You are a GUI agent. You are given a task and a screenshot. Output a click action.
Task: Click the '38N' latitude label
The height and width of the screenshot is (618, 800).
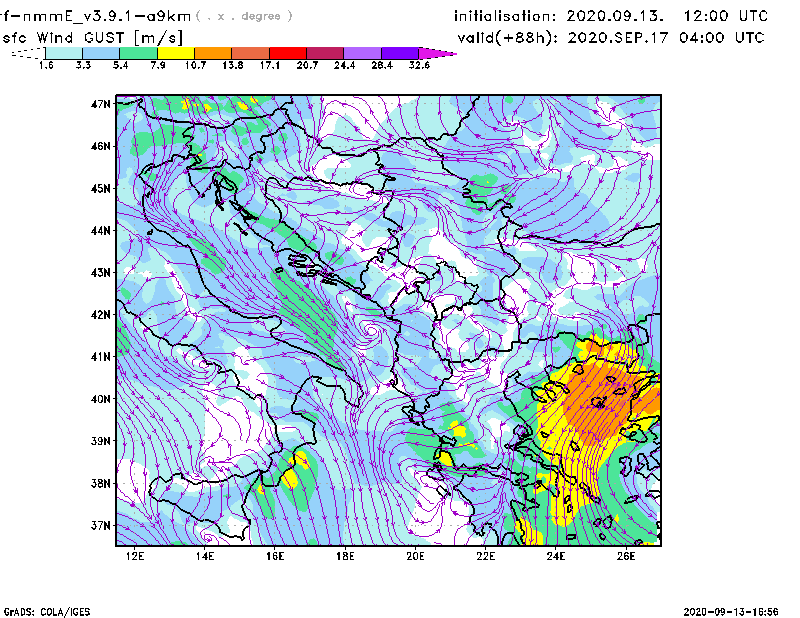pos(101,483)
